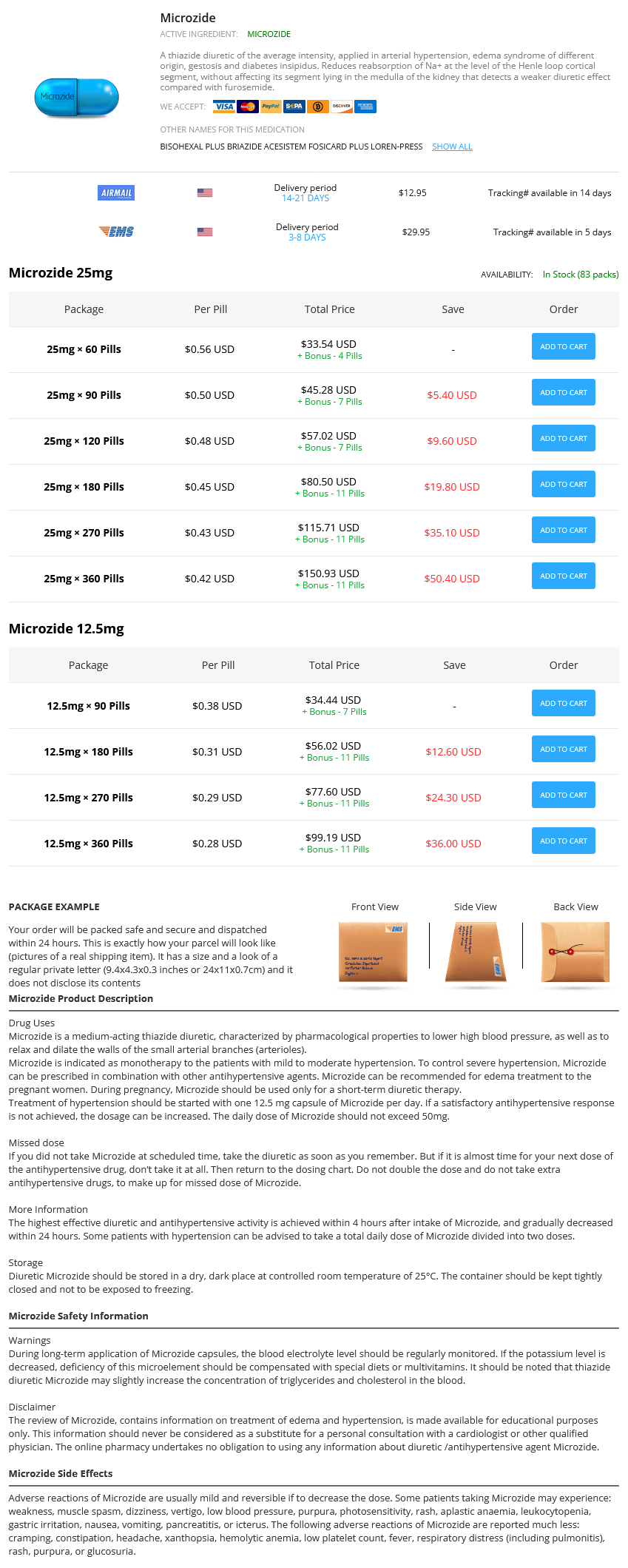The height and width of the screenshot is (1568, 628).
Task: Click the Discover card icon
Action: pyautogui.click(x=342, y=107)
